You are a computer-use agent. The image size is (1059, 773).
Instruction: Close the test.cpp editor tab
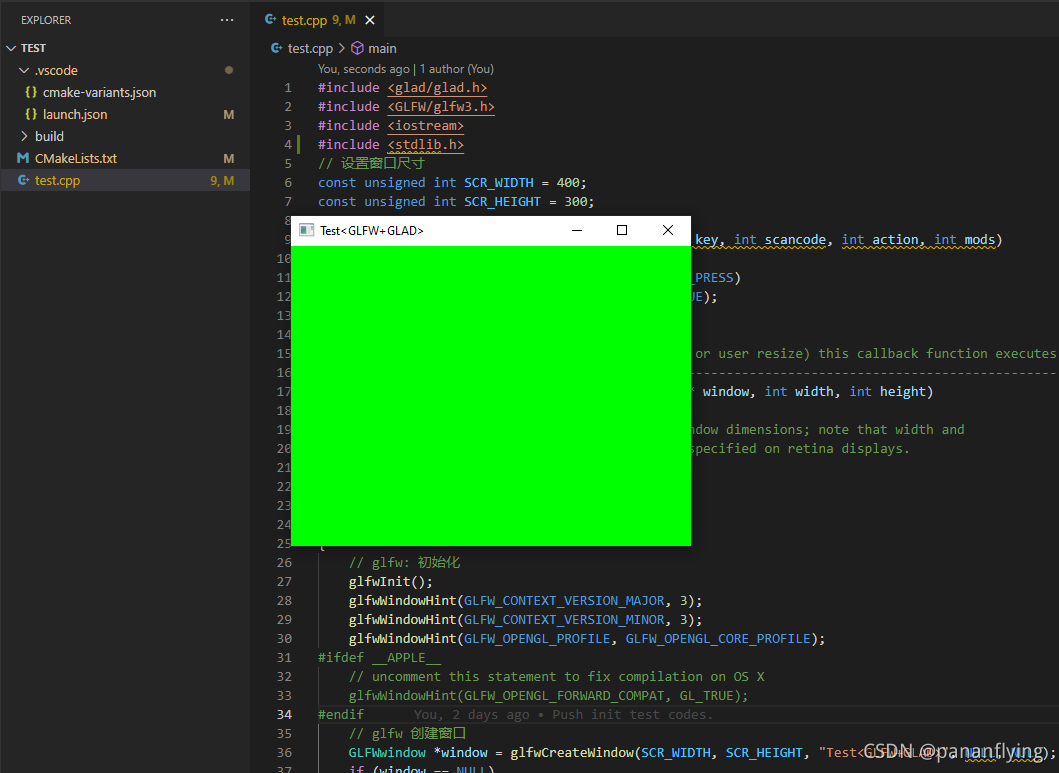[369, 20]
